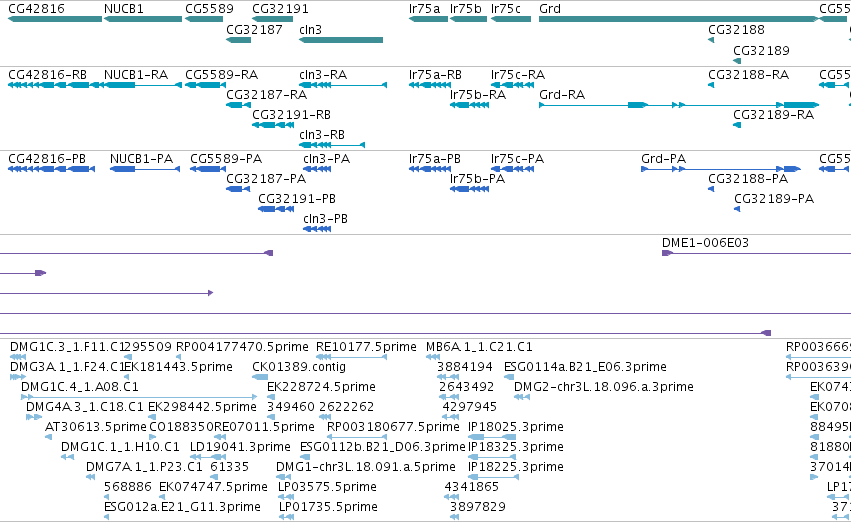Select the cln3 gene bar

[x=341, y=40]
